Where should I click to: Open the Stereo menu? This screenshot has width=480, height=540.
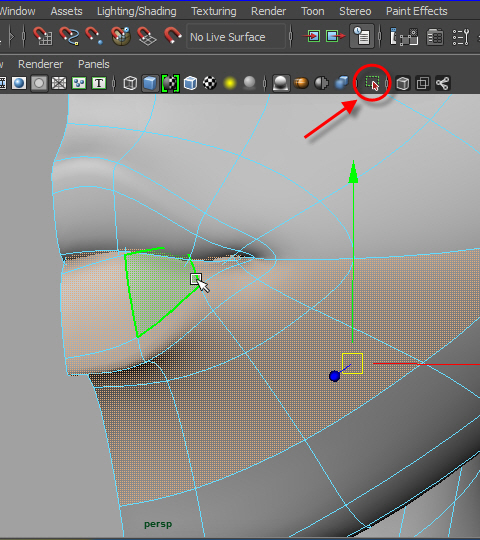point(355,11)
